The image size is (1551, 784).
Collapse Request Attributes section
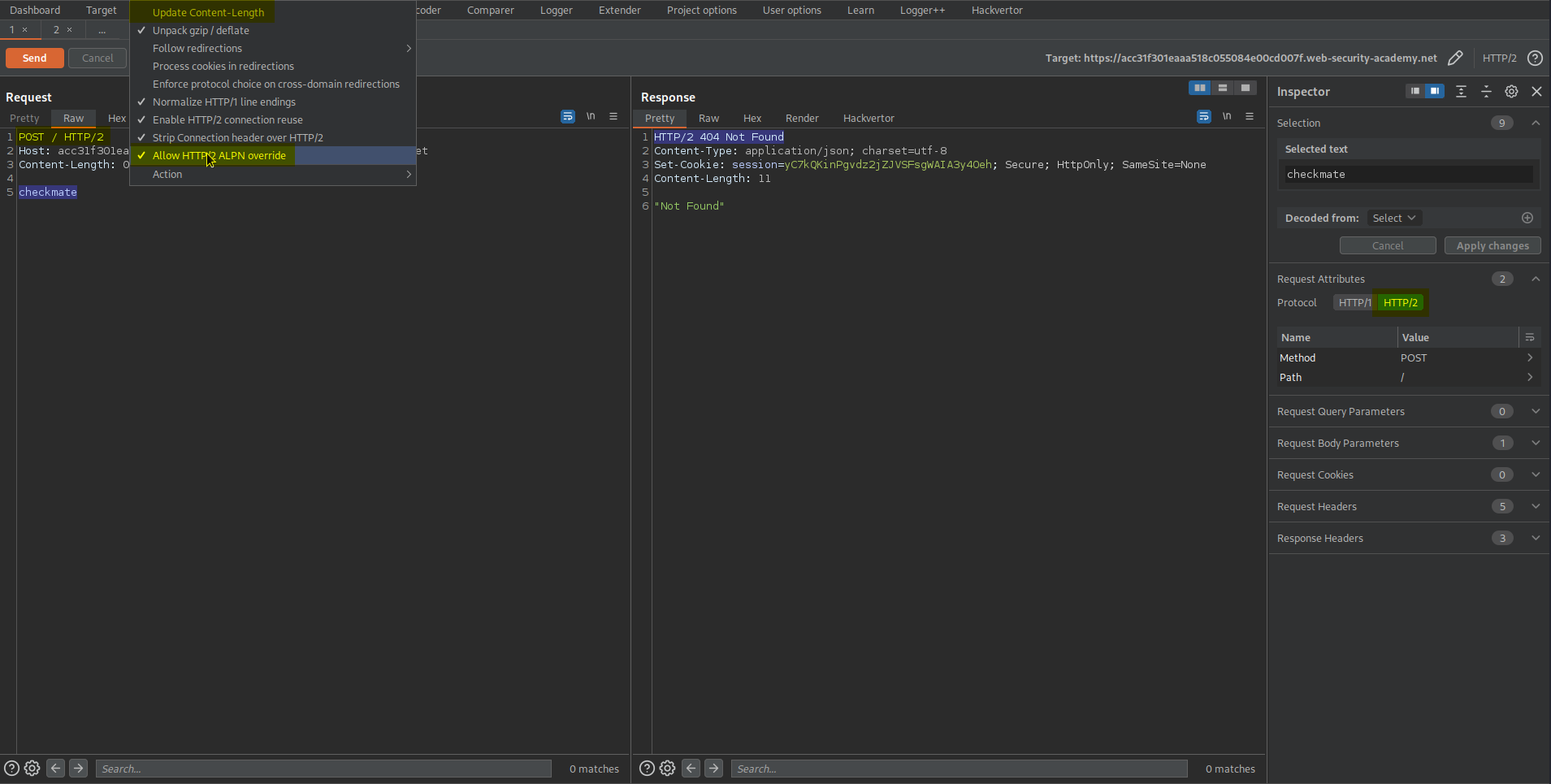1536,279
